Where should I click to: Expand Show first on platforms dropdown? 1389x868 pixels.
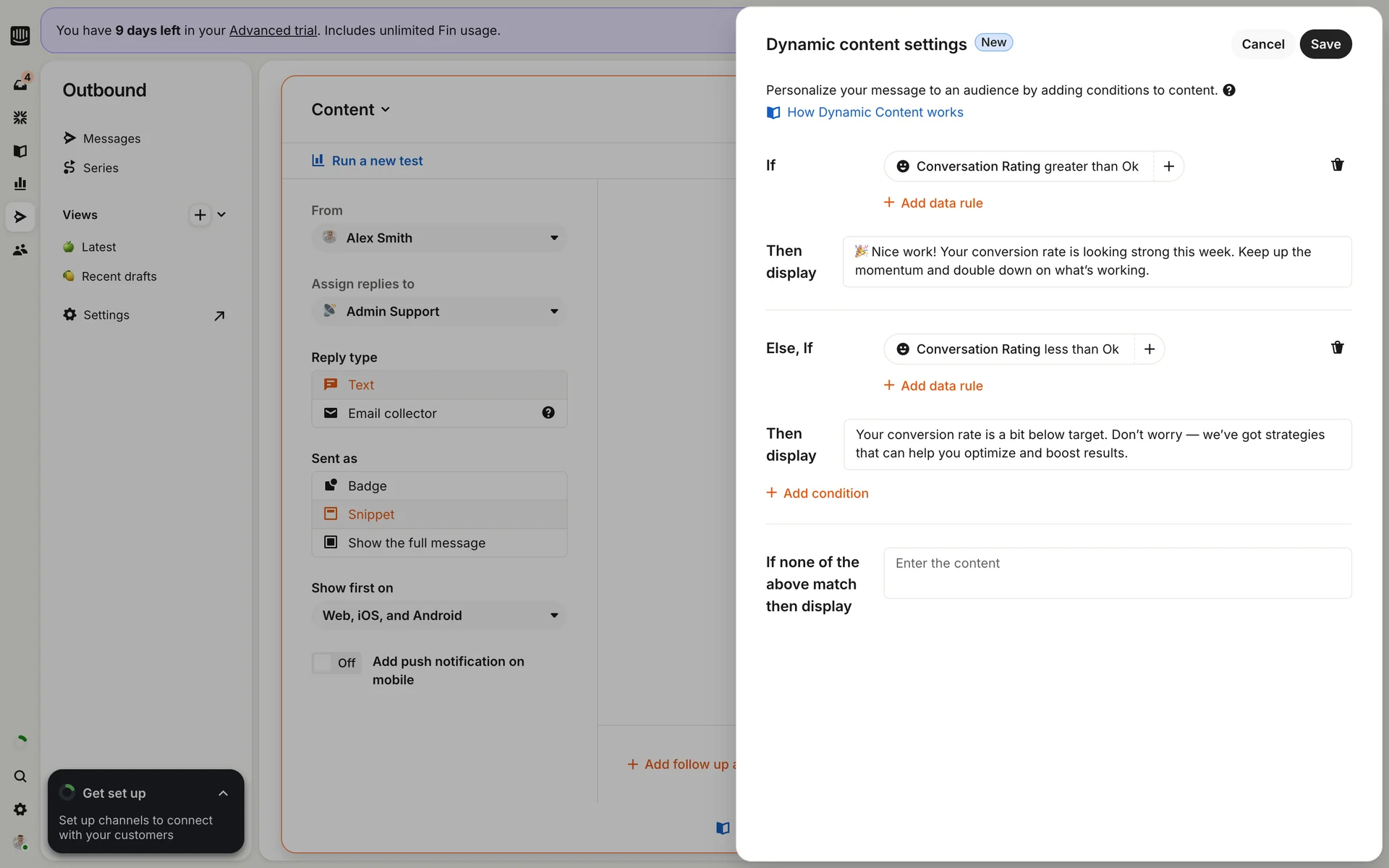(x=439, y=616)
